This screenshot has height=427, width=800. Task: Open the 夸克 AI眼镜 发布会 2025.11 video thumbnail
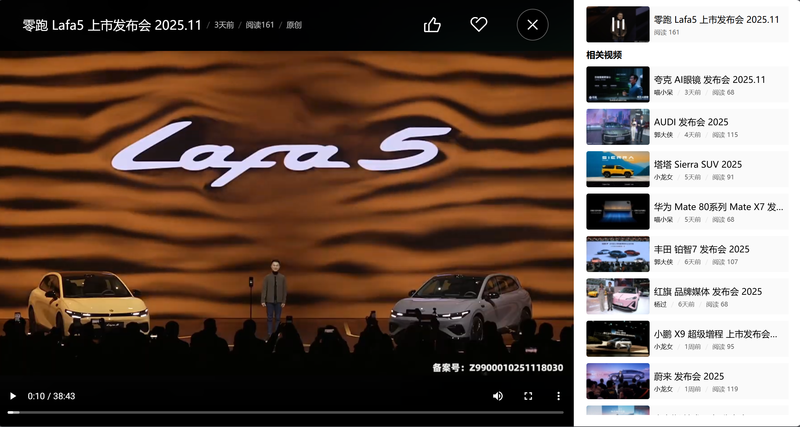(618, 84)
